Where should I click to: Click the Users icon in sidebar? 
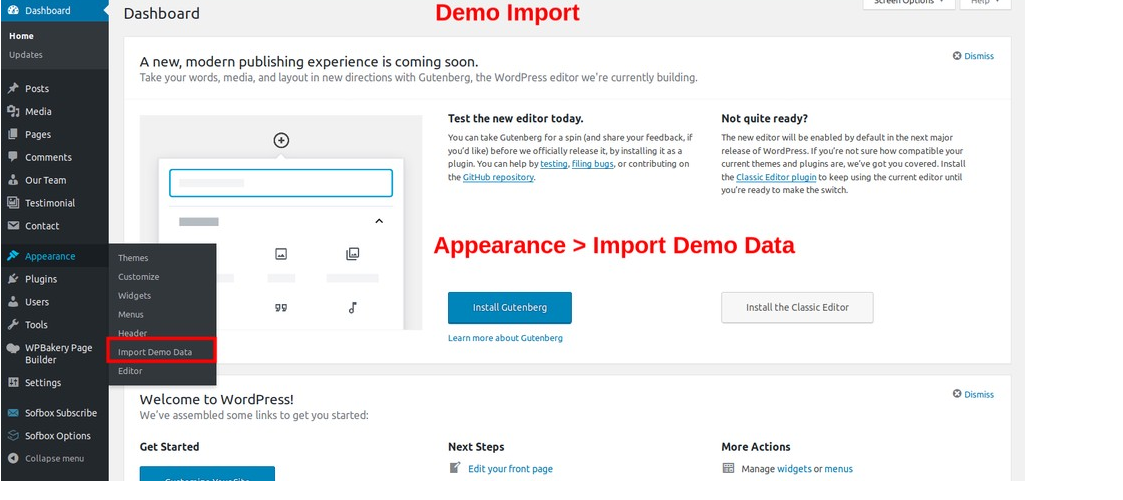(x=13, y=302)
